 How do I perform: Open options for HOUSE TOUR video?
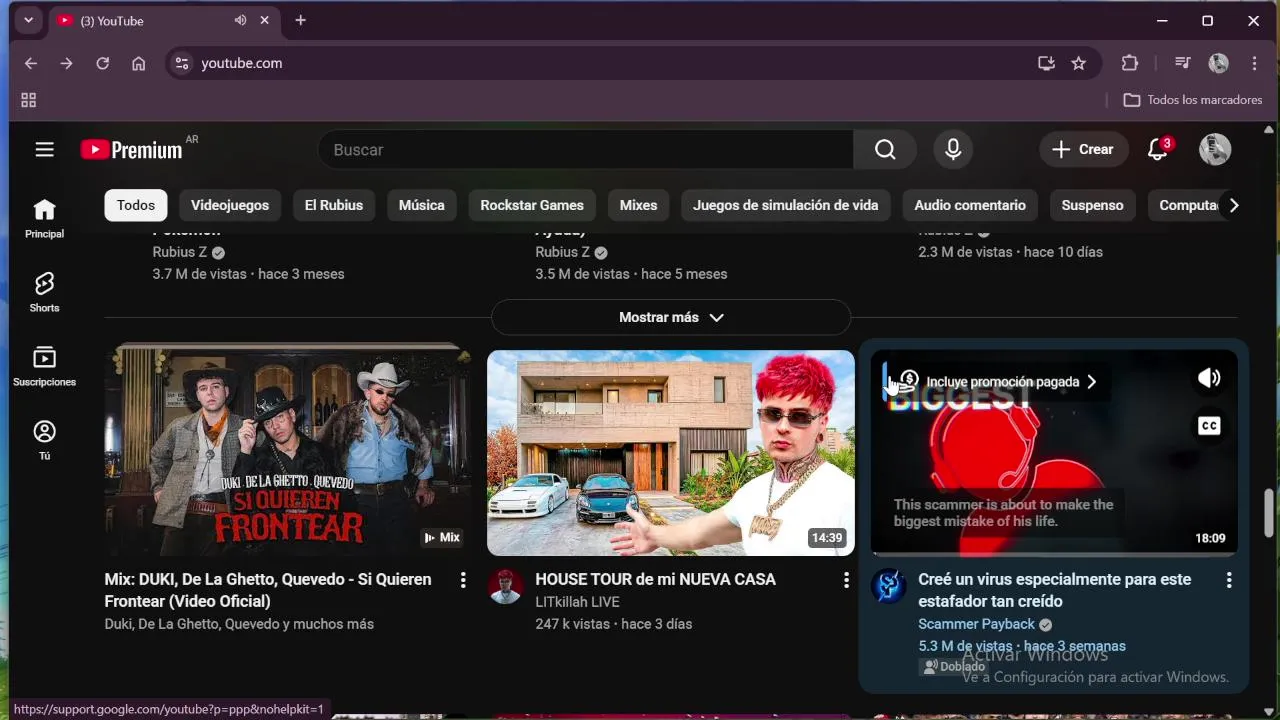tap(846, 580)
